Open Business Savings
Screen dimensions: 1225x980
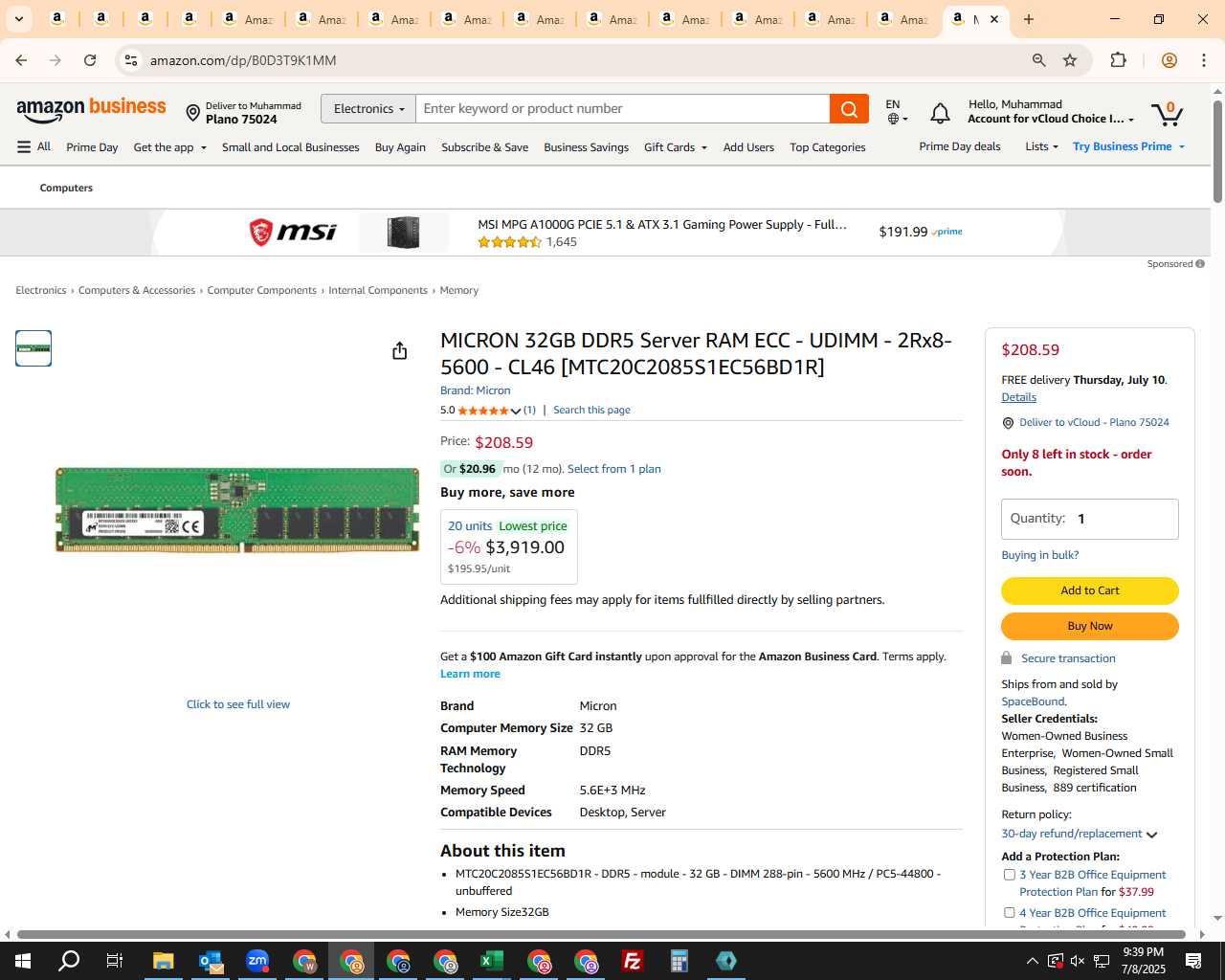(x=586, y=147)
